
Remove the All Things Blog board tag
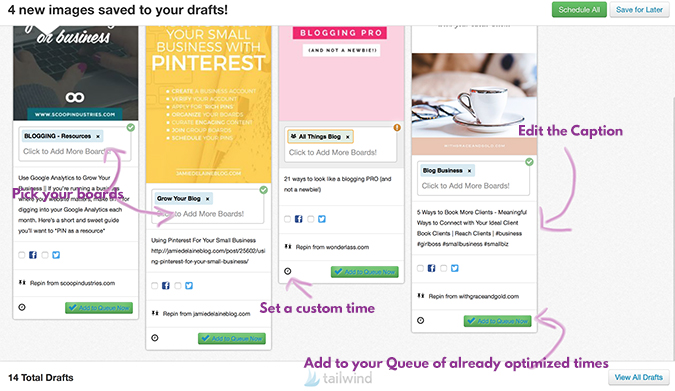coord(347,137)
